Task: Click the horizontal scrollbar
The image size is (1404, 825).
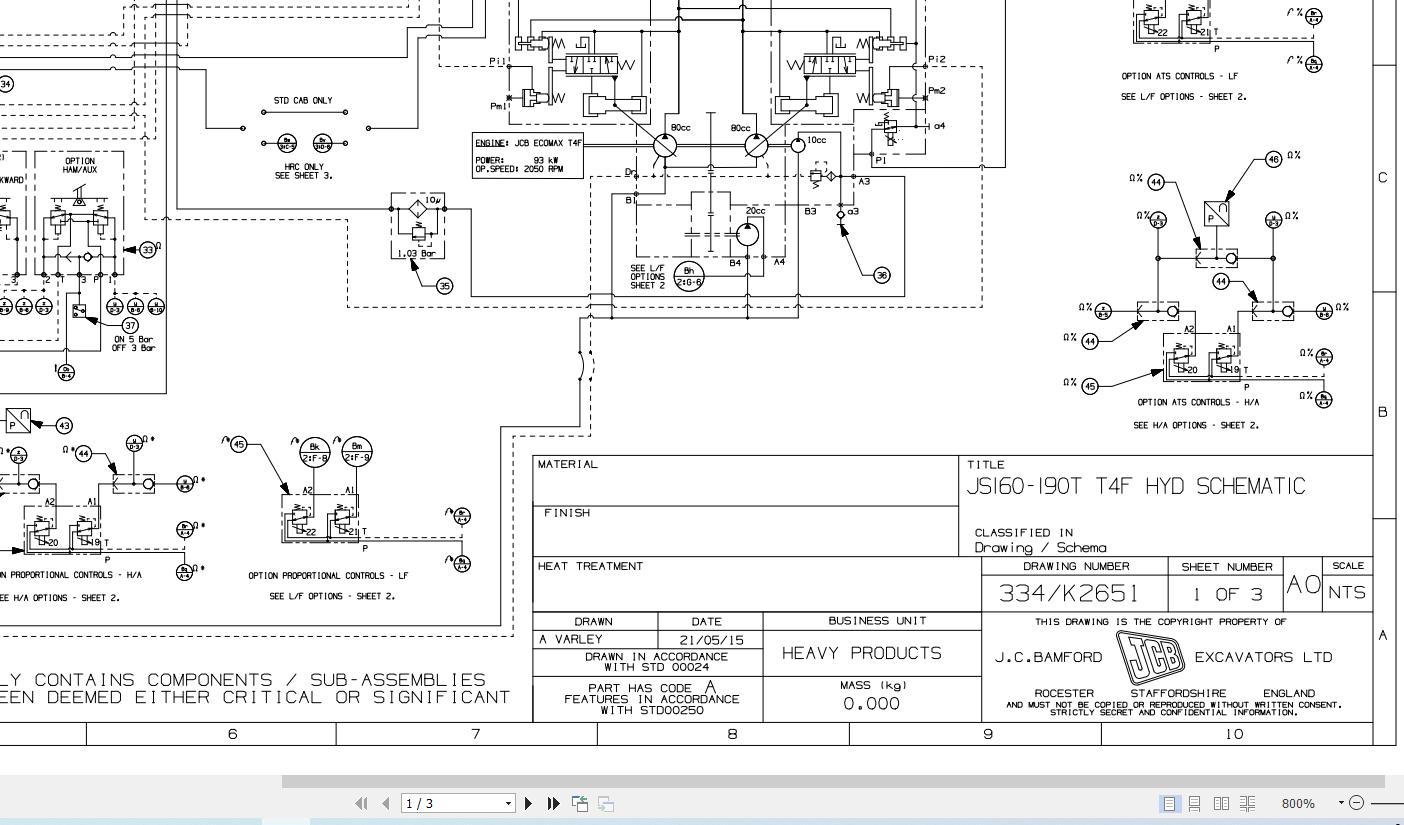Action: click(833, 781)
